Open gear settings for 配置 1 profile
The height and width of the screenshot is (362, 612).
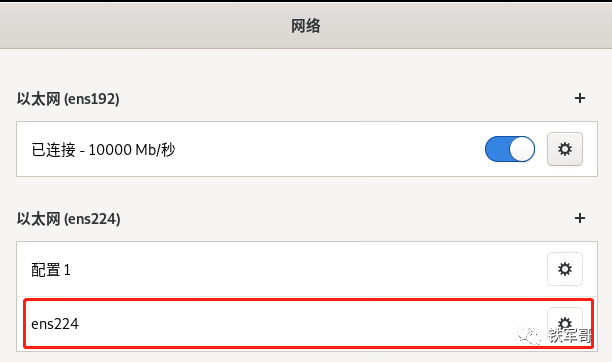[x=565, y=269]
